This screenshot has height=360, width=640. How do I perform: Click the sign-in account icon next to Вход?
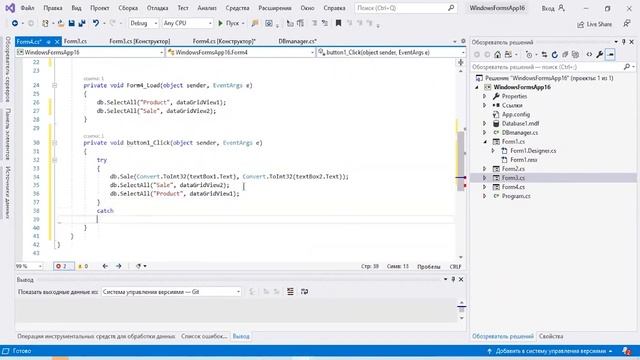point(562,8)
